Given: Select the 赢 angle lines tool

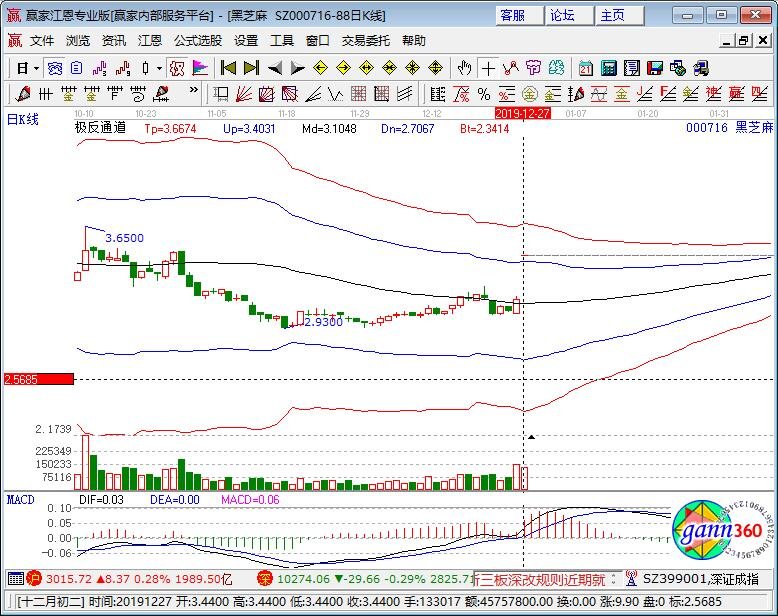Looking at the screenshot, I should pos(736,94).
